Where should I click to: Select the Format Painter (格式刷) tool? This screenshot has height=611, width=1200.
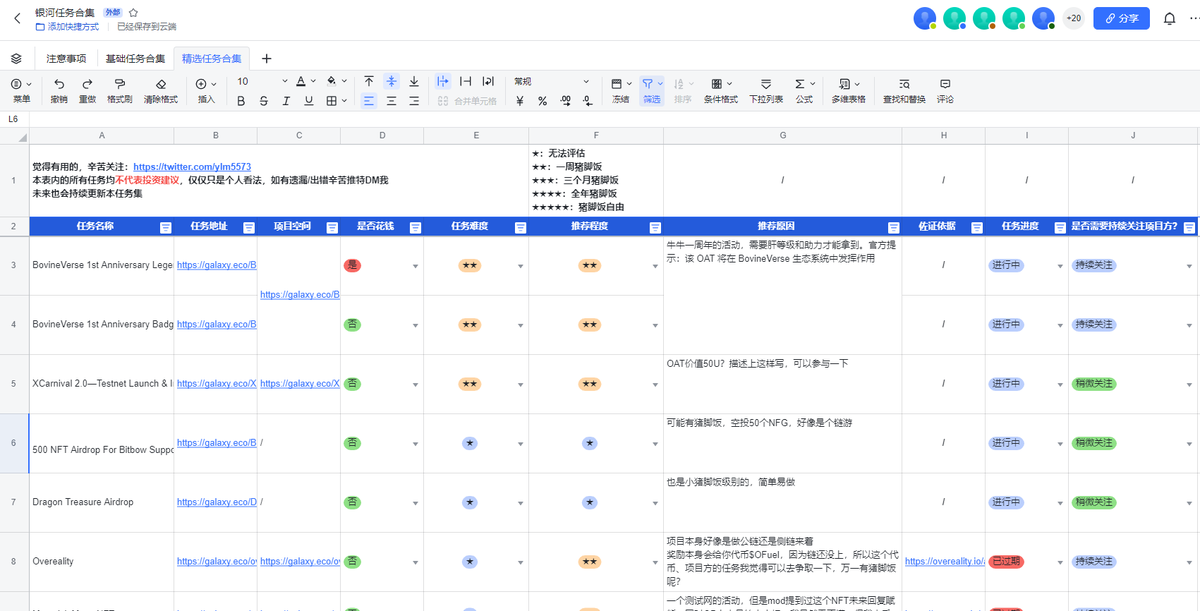pos(120,84)
